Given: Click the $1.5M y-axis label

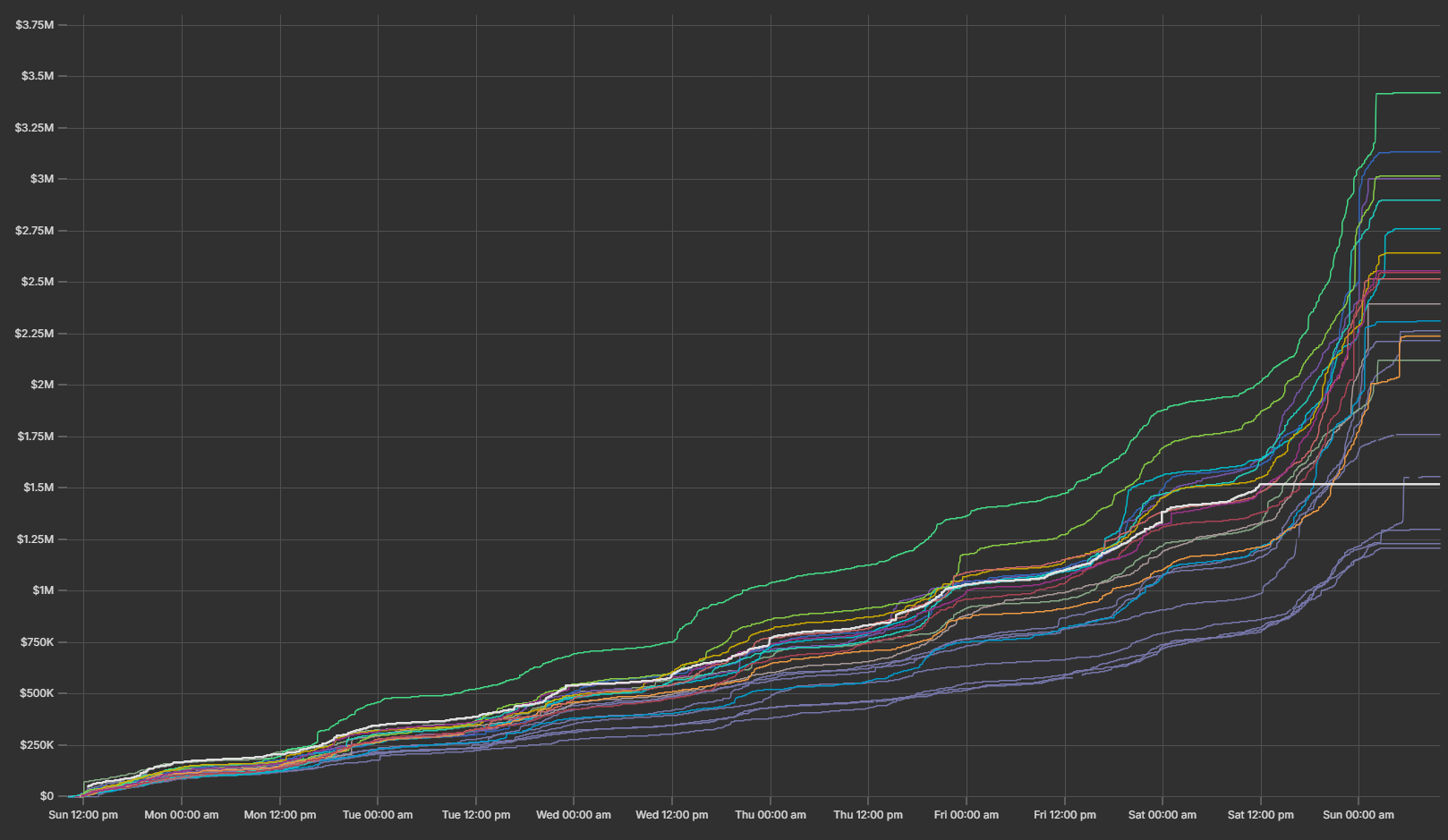Looking at the screenshot, I should [38, 488].
